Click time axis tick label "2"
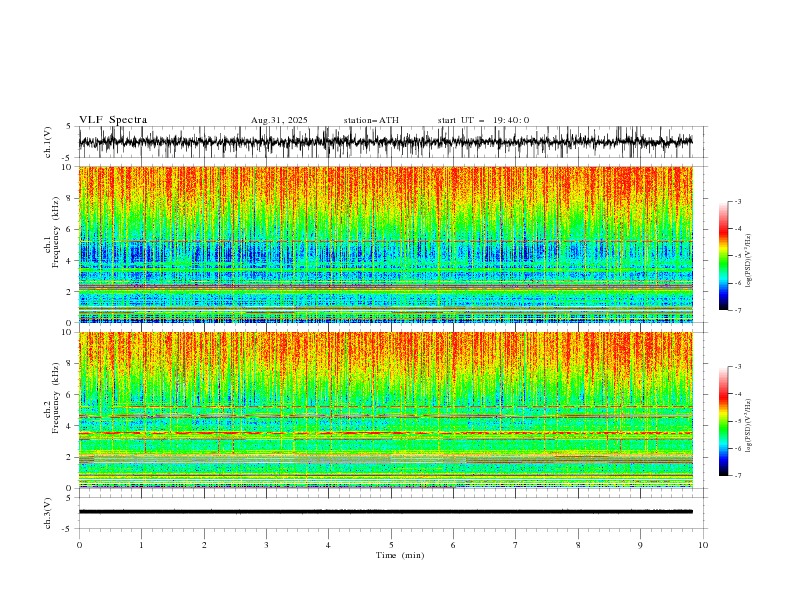This screenshot has height=612, width=792. point(204,545)
